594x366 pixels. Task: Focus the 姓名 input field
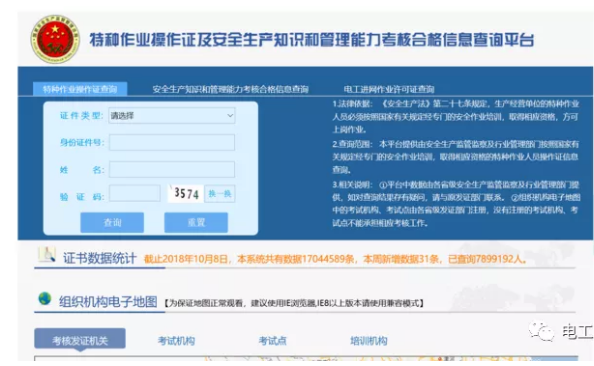coord(172,169)
